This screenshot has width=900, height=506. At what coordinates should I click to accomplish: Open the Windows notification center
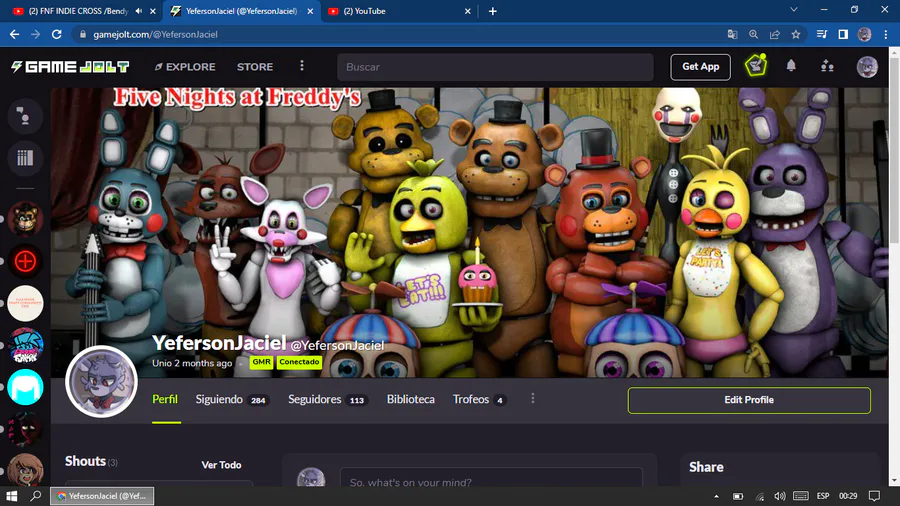pyautogui.click(x=874, y=496)
